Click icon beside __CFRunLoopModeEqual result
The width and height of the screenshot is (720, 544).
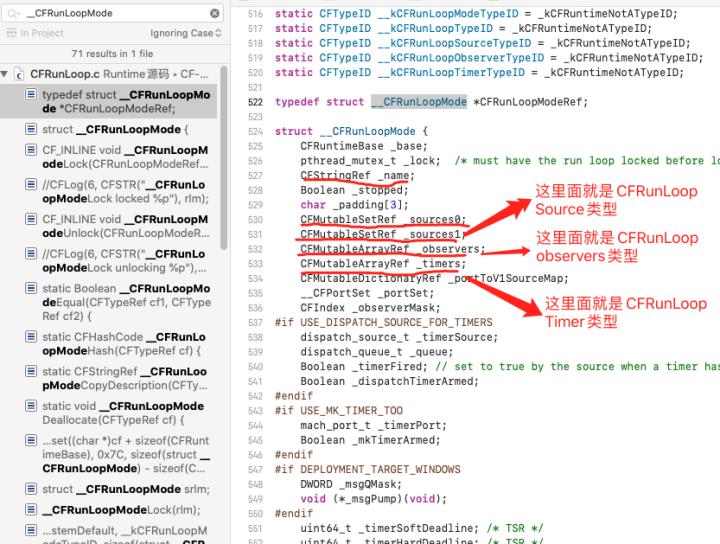pyautogui.click(x=31, y=288)
